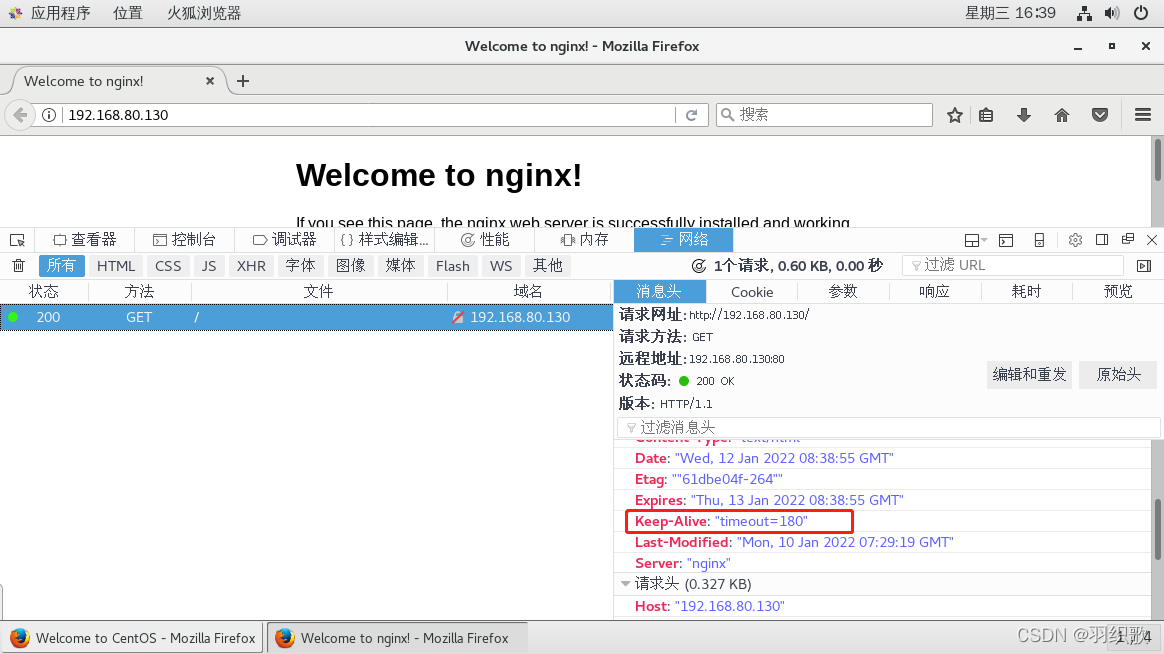
Task: Open the Cookie details tab
Action: point(752,292)
